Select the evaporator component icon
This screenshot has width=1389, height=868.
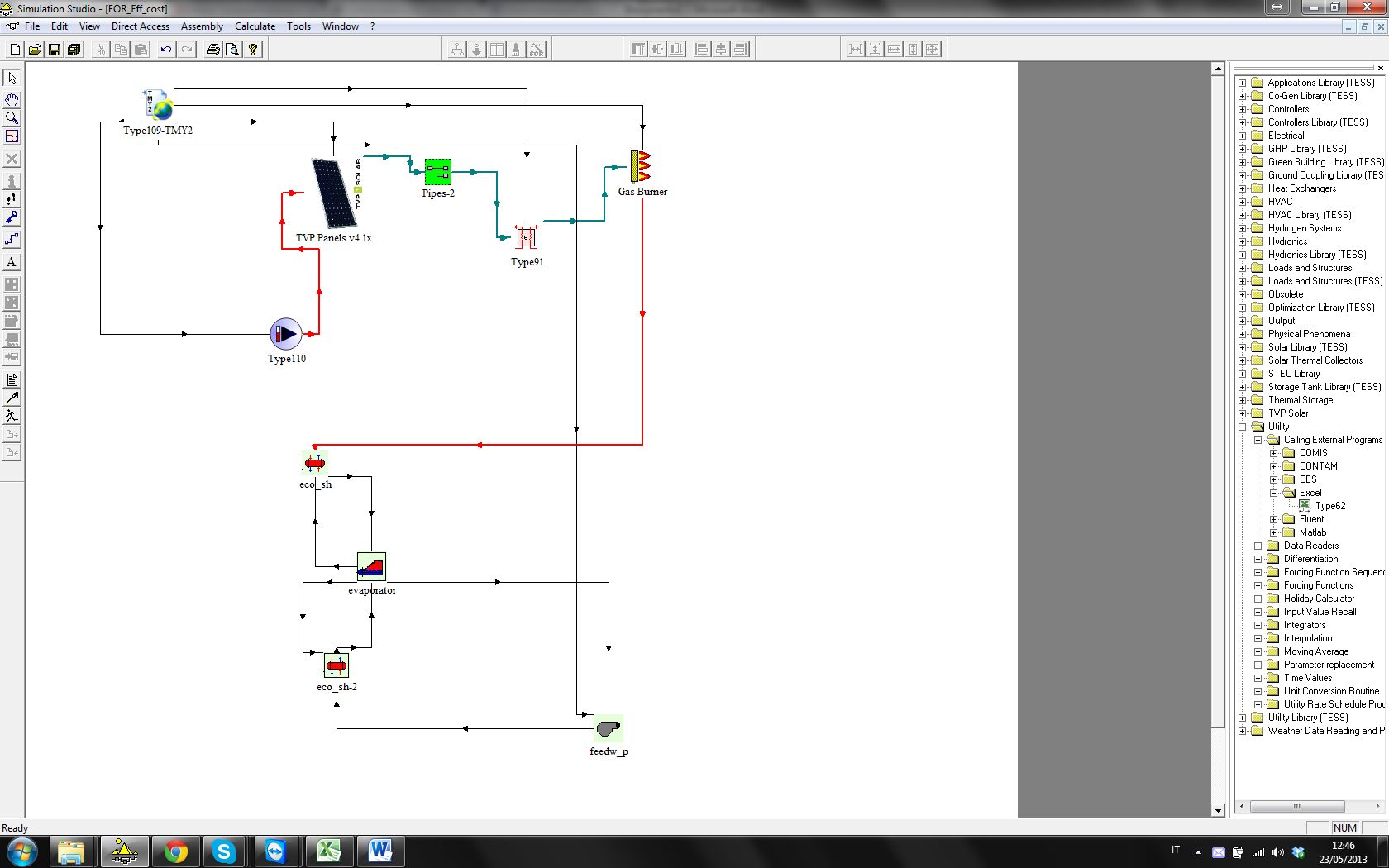coord(371,567)
